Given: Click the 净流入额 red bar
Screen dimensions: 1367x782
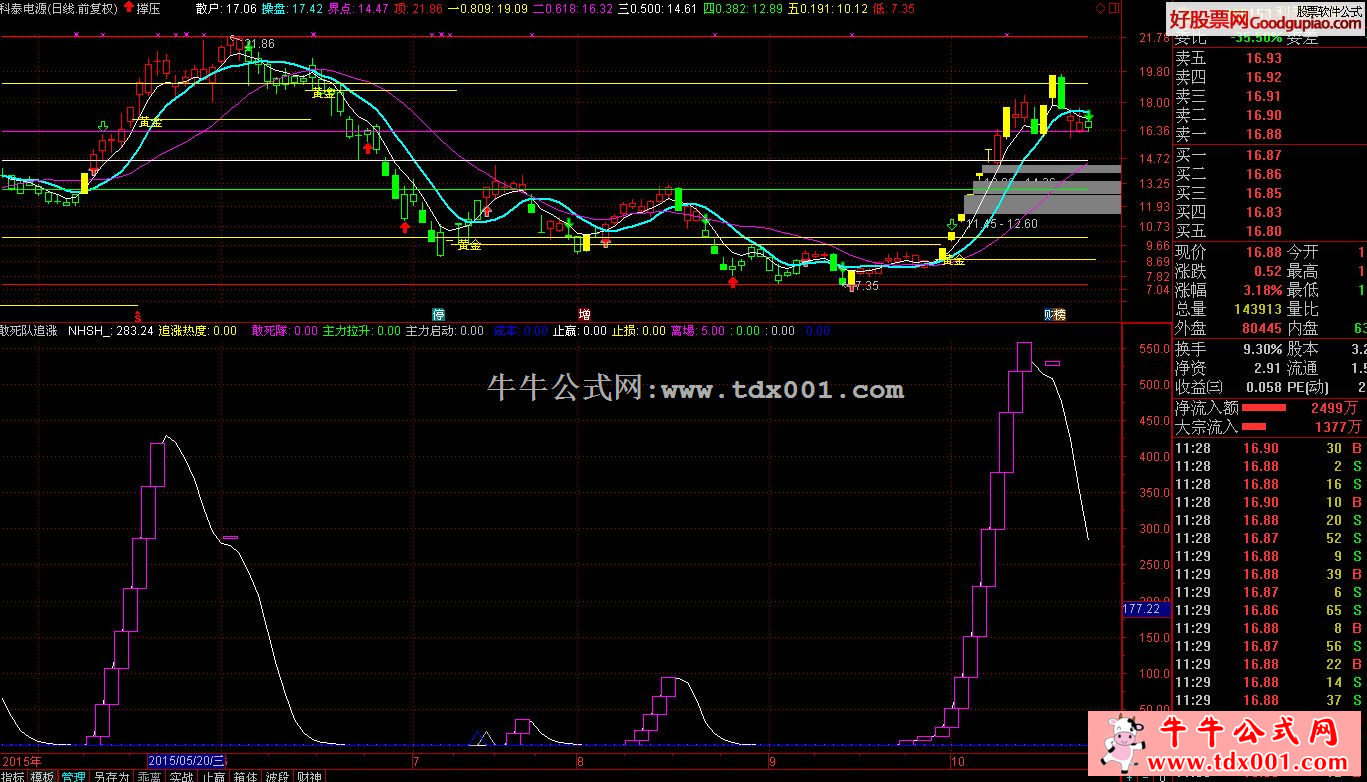Looking at the screenshot, I should tap(1264, 408).
